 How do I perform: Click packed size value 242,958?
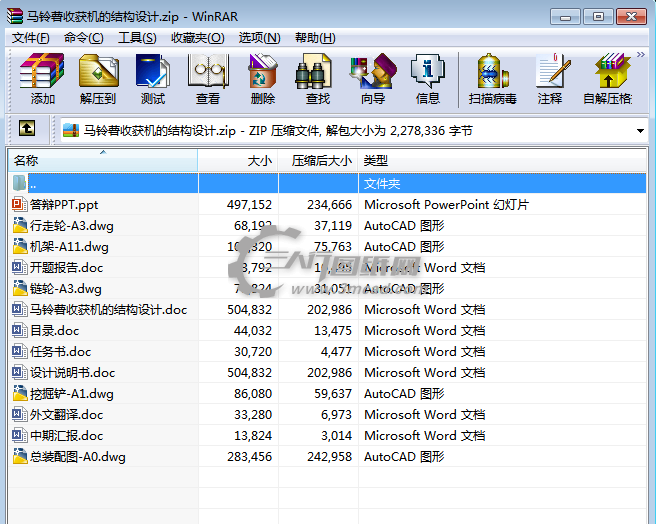tap(329, 456)
